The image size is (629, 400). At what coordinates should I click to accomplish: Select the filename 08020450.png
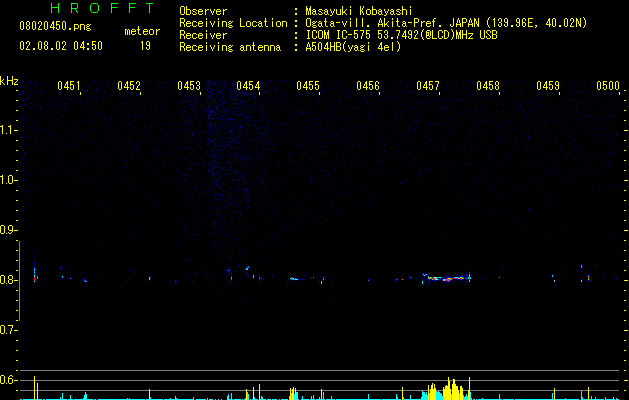pyautogui.click(x=55, y=27)
